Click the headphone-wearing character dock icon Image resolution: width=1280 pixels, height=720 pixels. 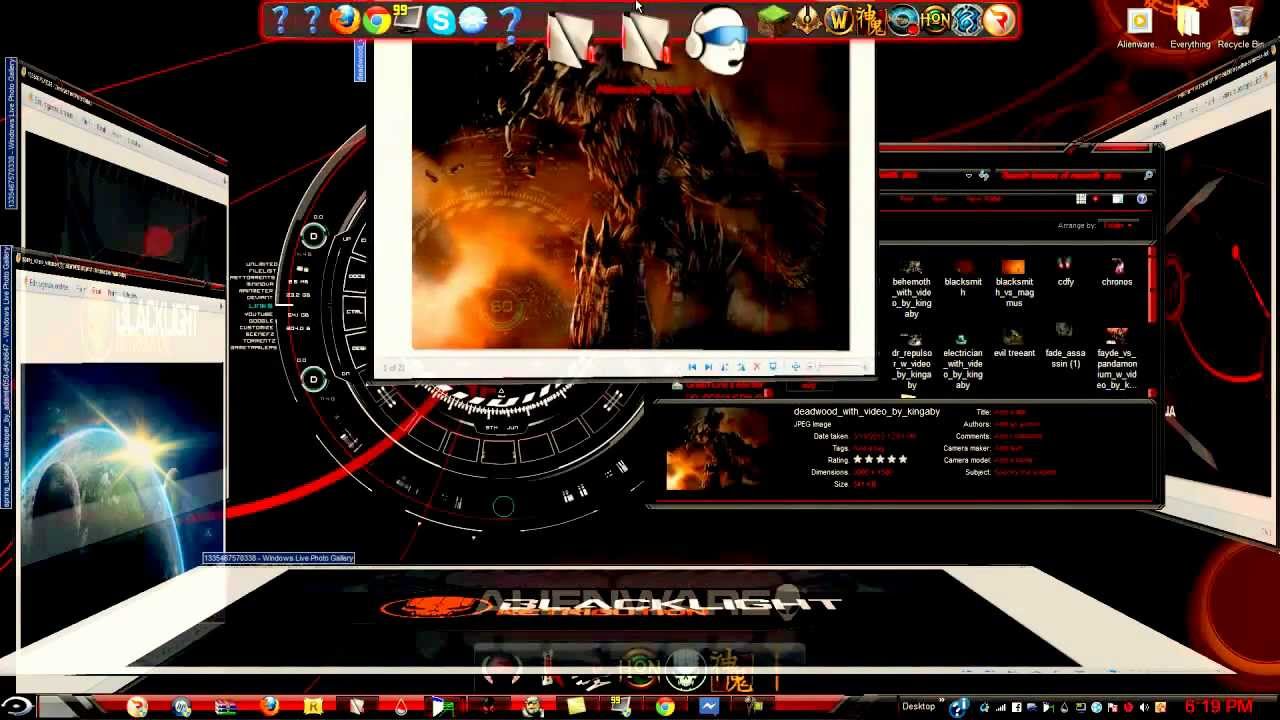tap(716, 40)
